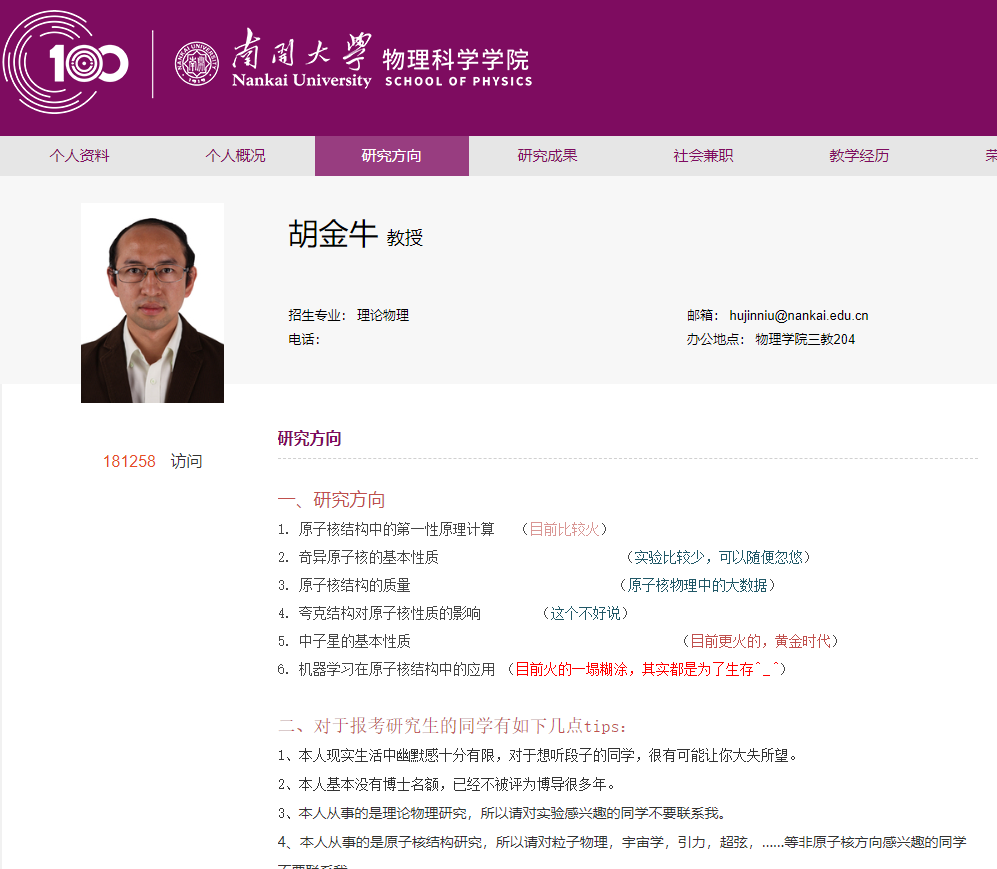The height and width of the screenshot is (869, 997).
Task: Click the 邮箱 label
Action: tap(703, 315)
